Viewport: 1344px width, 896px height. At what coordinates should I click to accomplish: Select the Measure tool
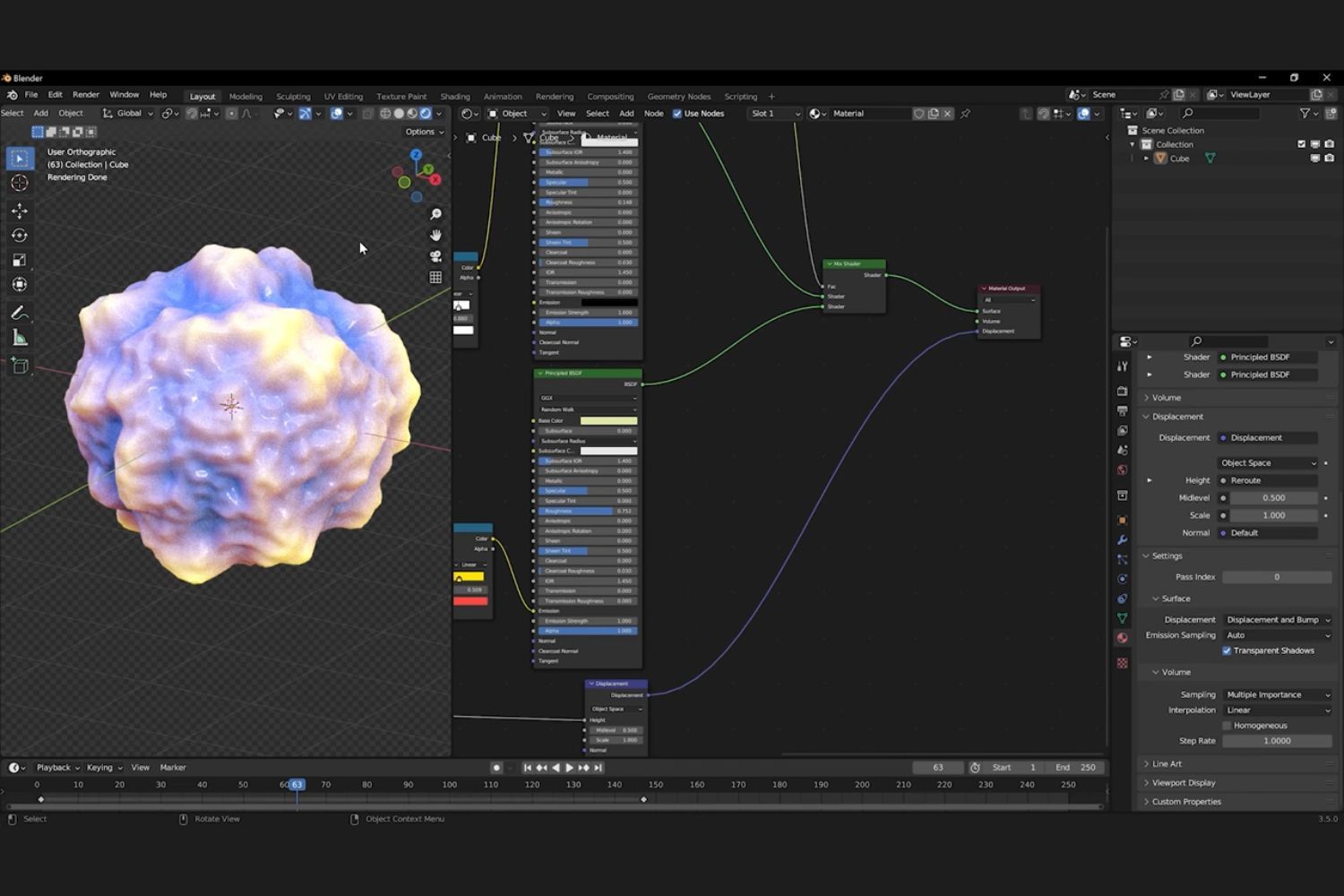pos(19,337)
